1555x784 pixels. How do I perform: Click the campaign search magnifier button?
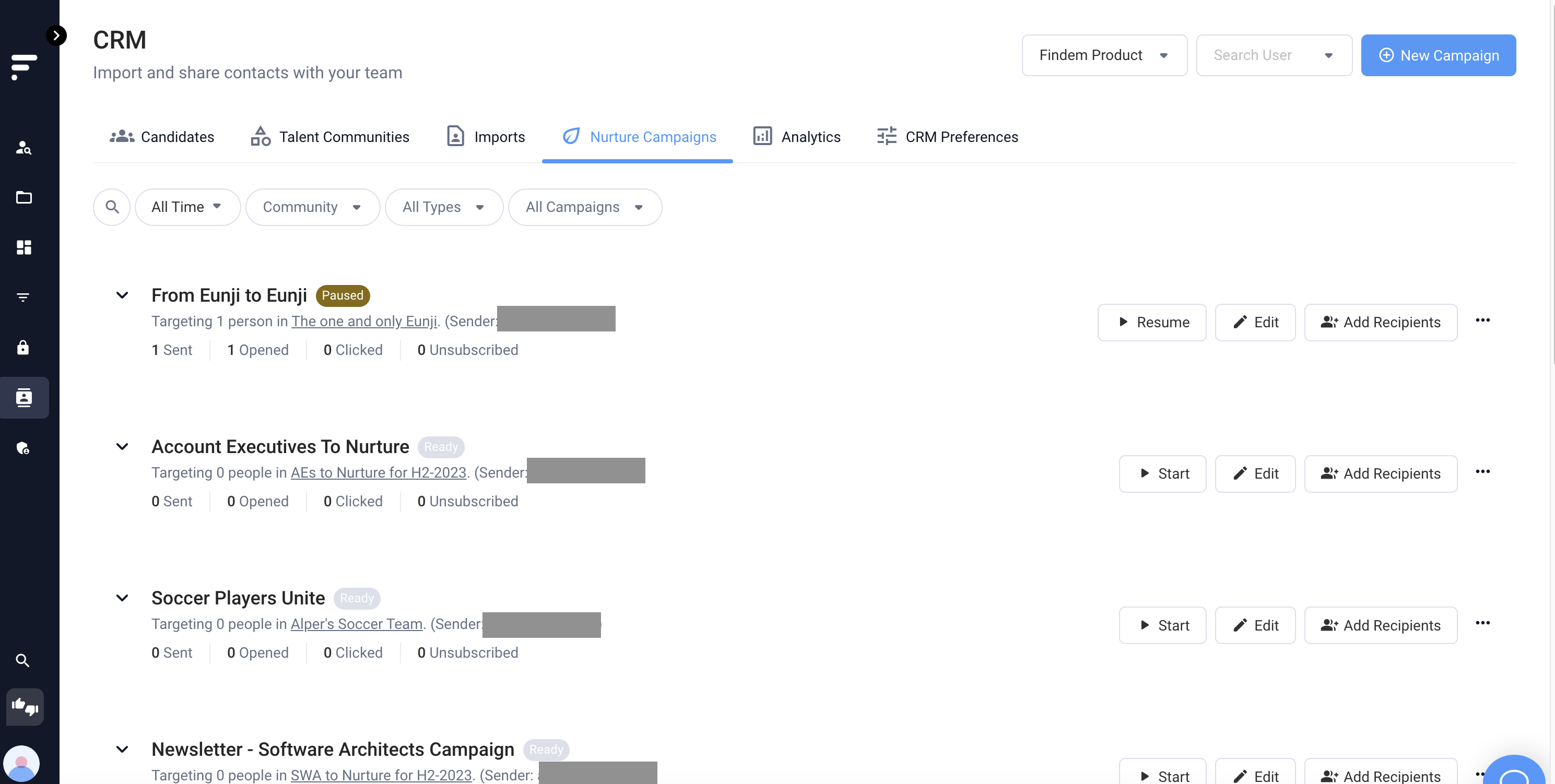pos(112,207)
